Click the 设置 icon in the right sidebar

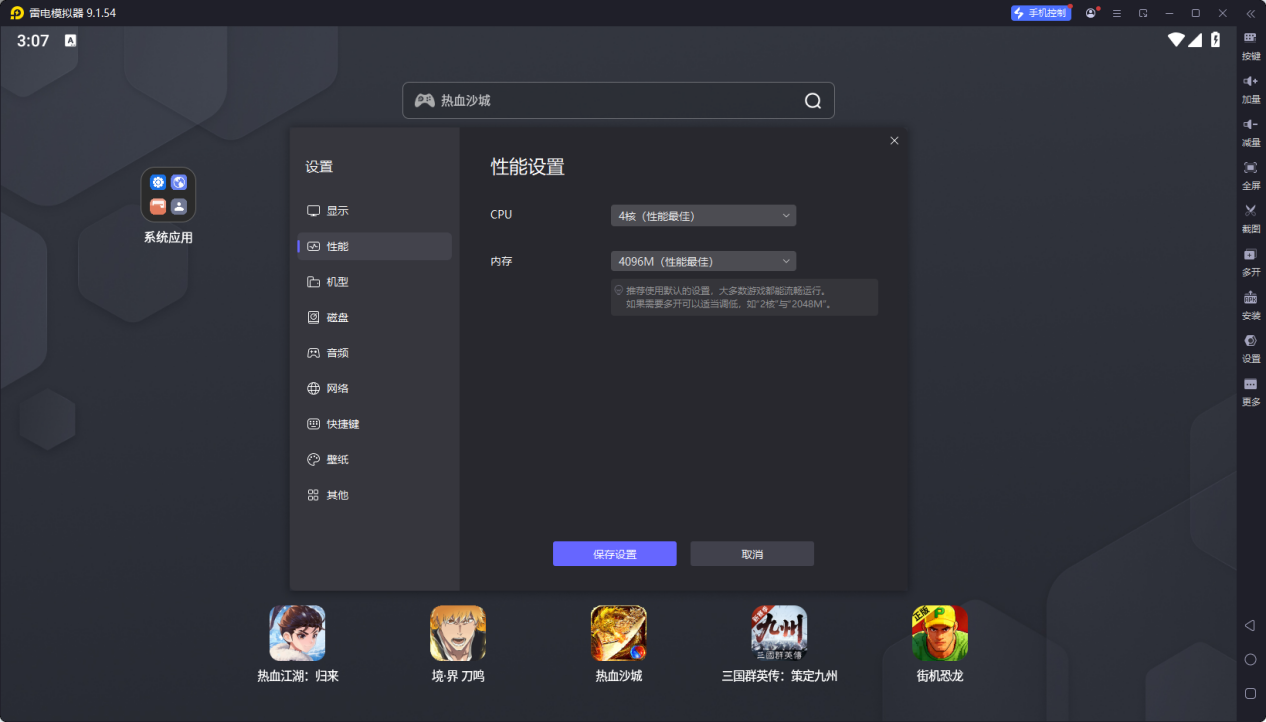(1249, 348)
